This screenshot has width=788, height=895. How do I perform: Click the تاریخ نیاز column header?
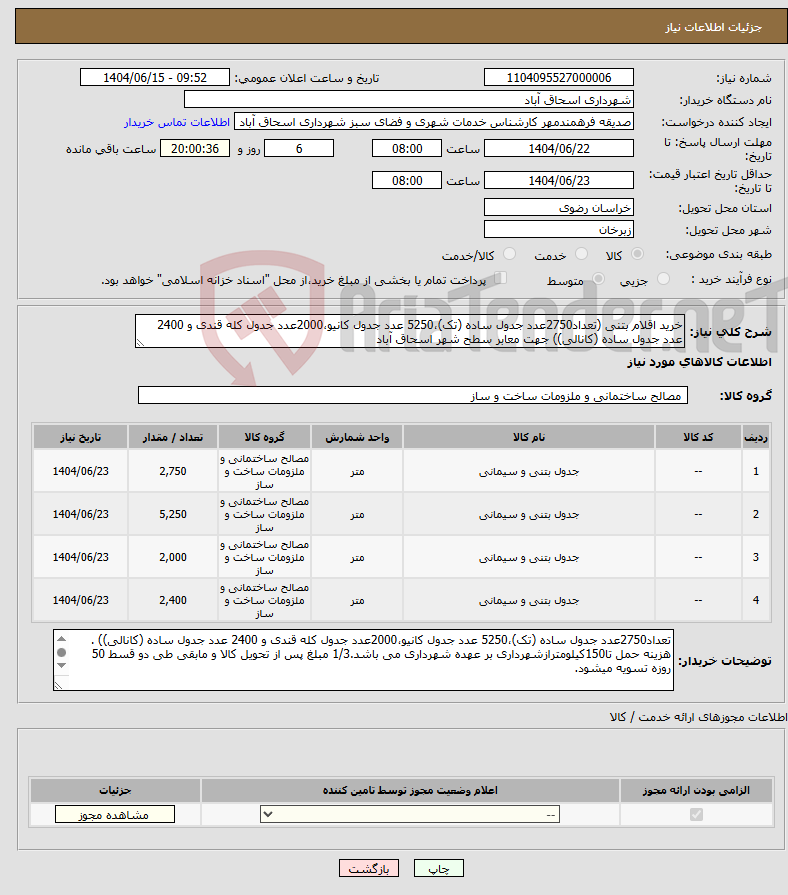(x=80, y=437)
